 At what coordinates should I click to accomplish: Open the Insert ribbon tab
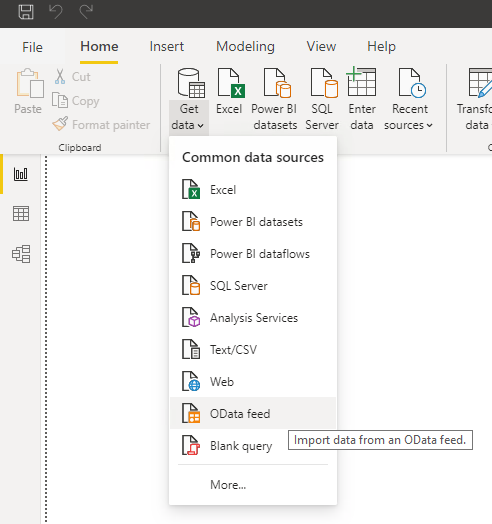[x=166, y=46]
